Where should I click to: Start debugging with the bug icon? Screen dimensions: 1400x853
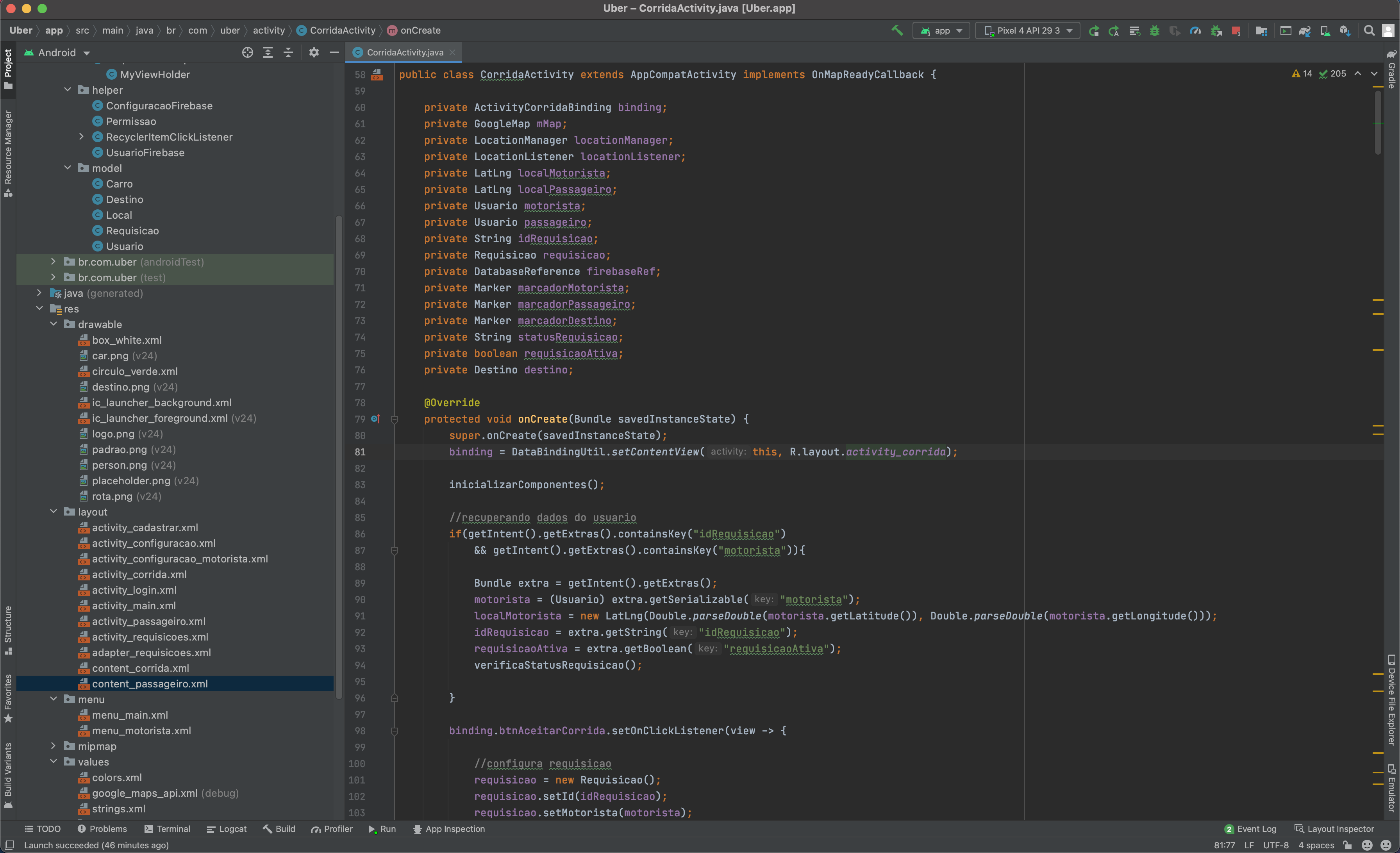tap(1154, 31)
